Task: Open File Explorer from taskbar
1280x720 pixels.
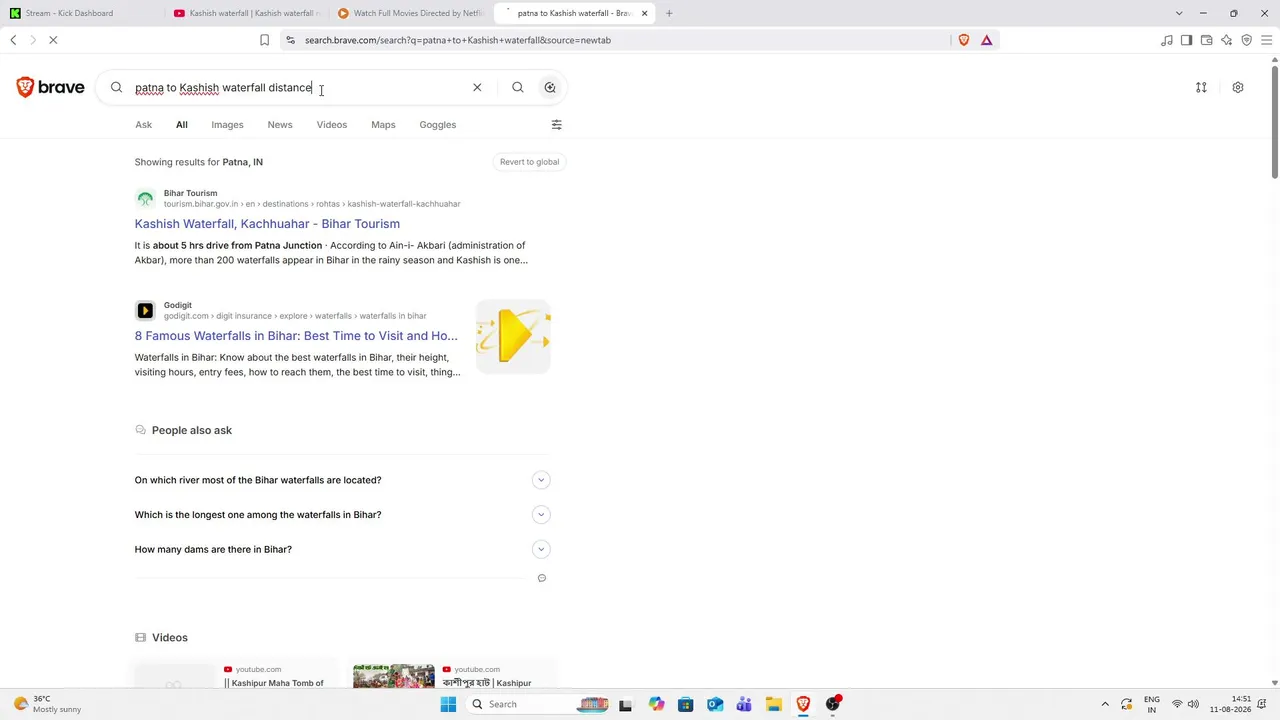Action: click(774, 704)
